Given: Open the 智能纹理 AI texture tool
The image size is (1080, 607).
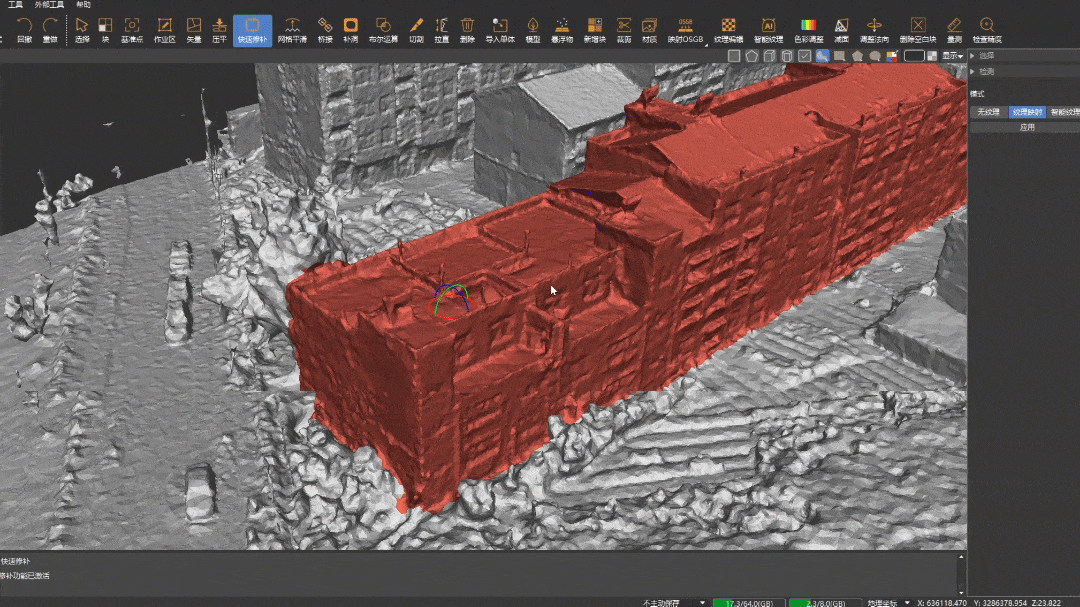Looking at the screenshot, I should 768,29.
